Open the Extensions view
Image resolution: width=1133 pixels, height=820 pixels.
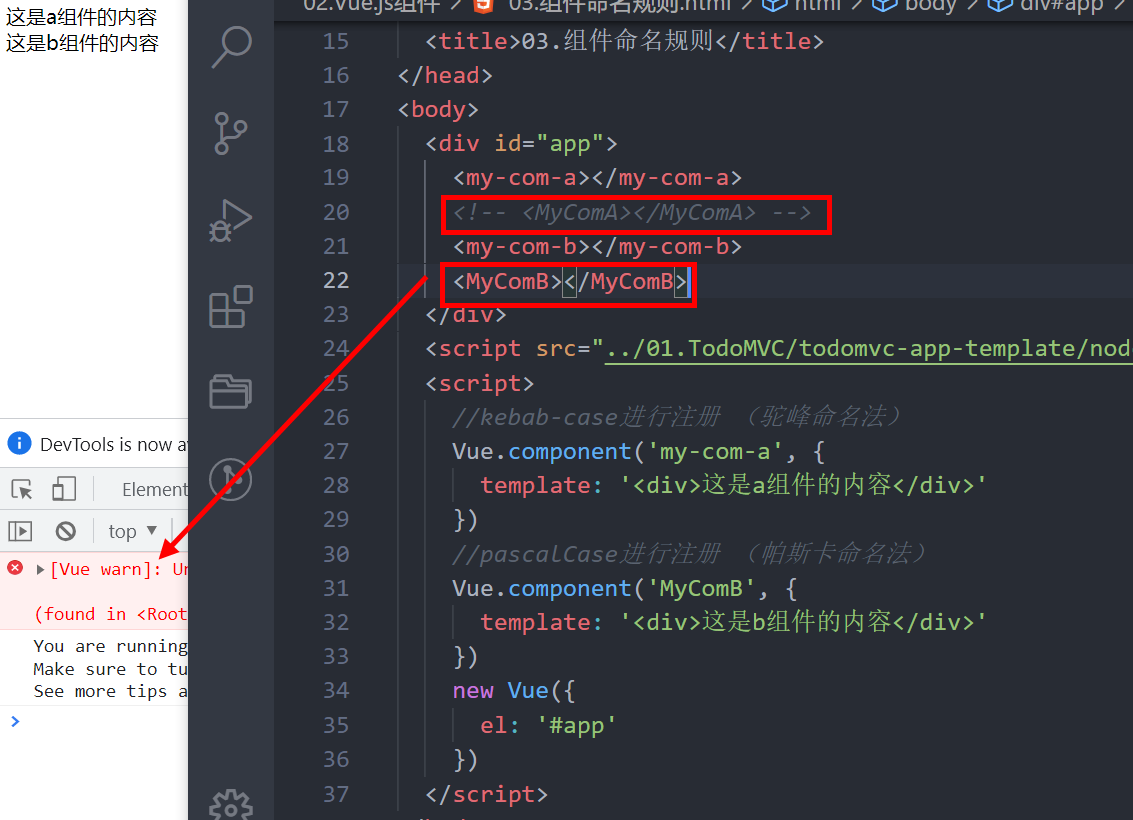tap(231, 307)
